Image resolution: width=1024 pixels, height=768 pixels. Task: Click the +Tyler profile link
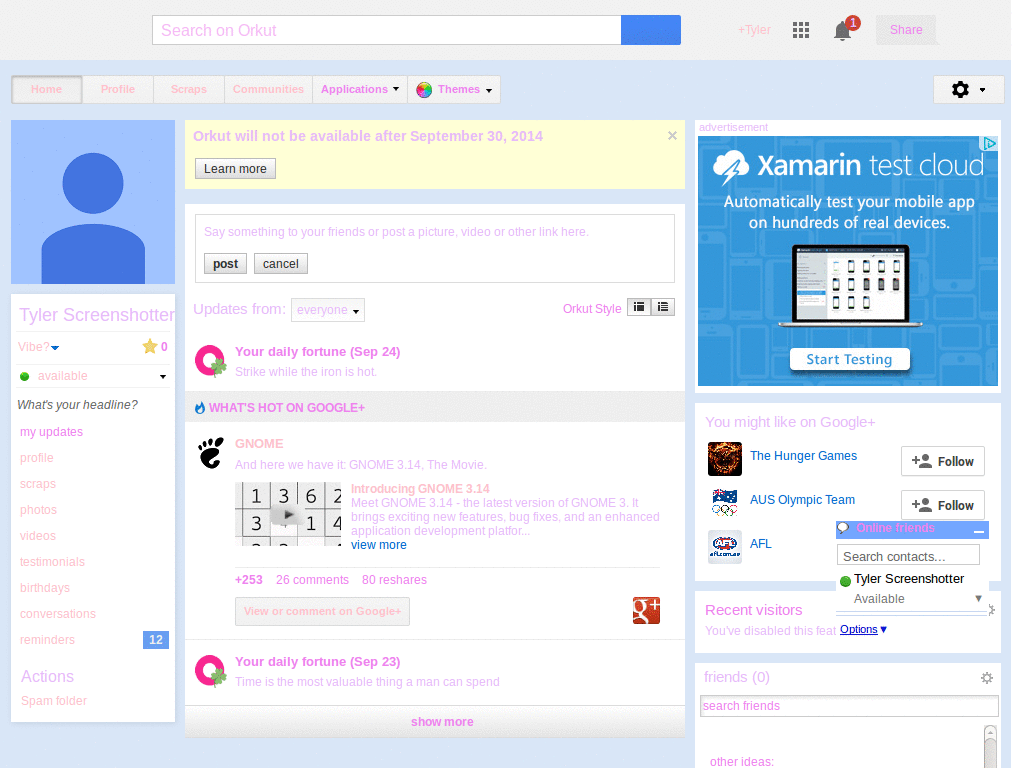754,30
